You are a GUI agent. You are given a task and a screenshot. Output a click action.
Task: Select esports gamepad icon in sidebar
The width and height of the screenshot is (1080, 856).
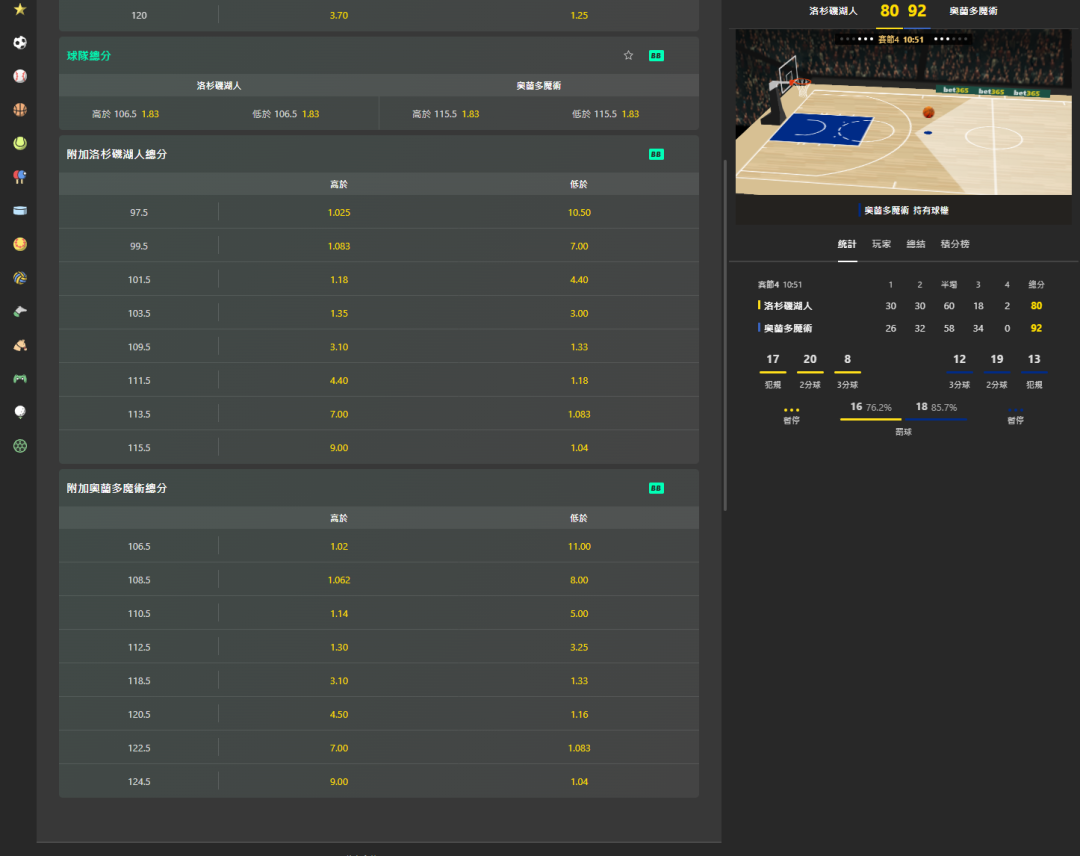tap(20, 379)
